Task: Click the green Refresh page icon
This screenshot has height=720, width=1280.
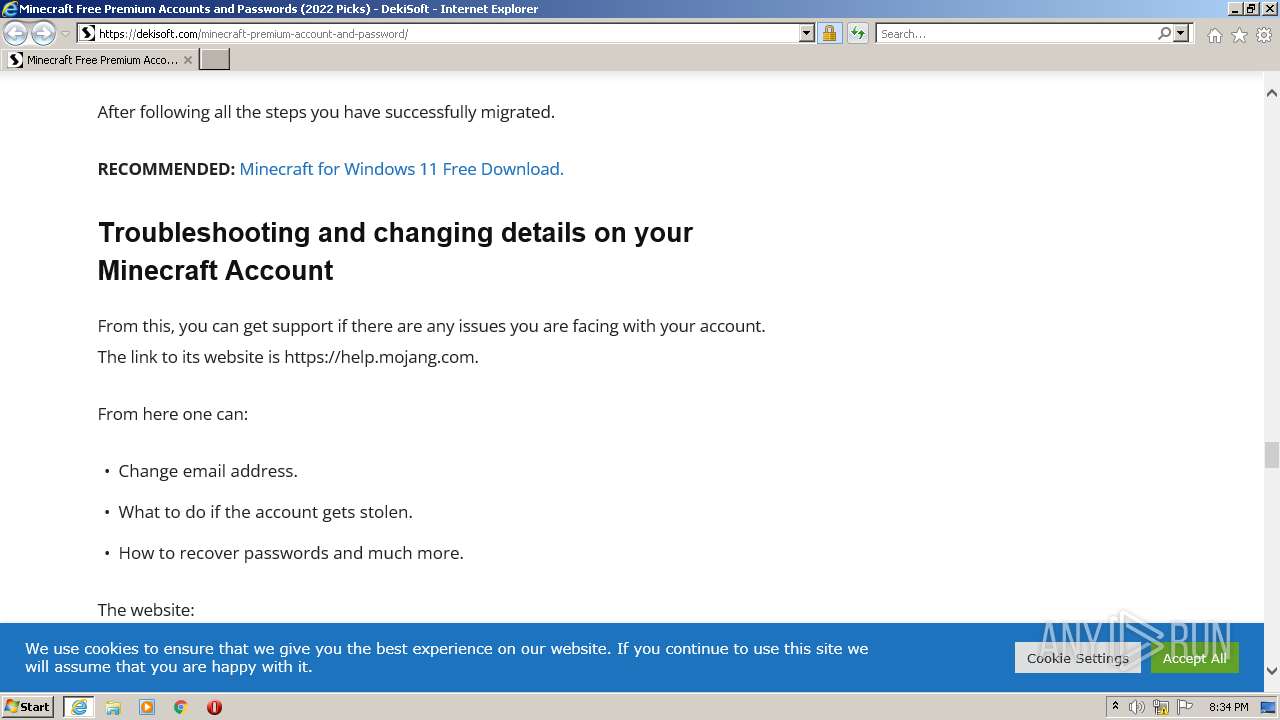Action: pos(858,34)
